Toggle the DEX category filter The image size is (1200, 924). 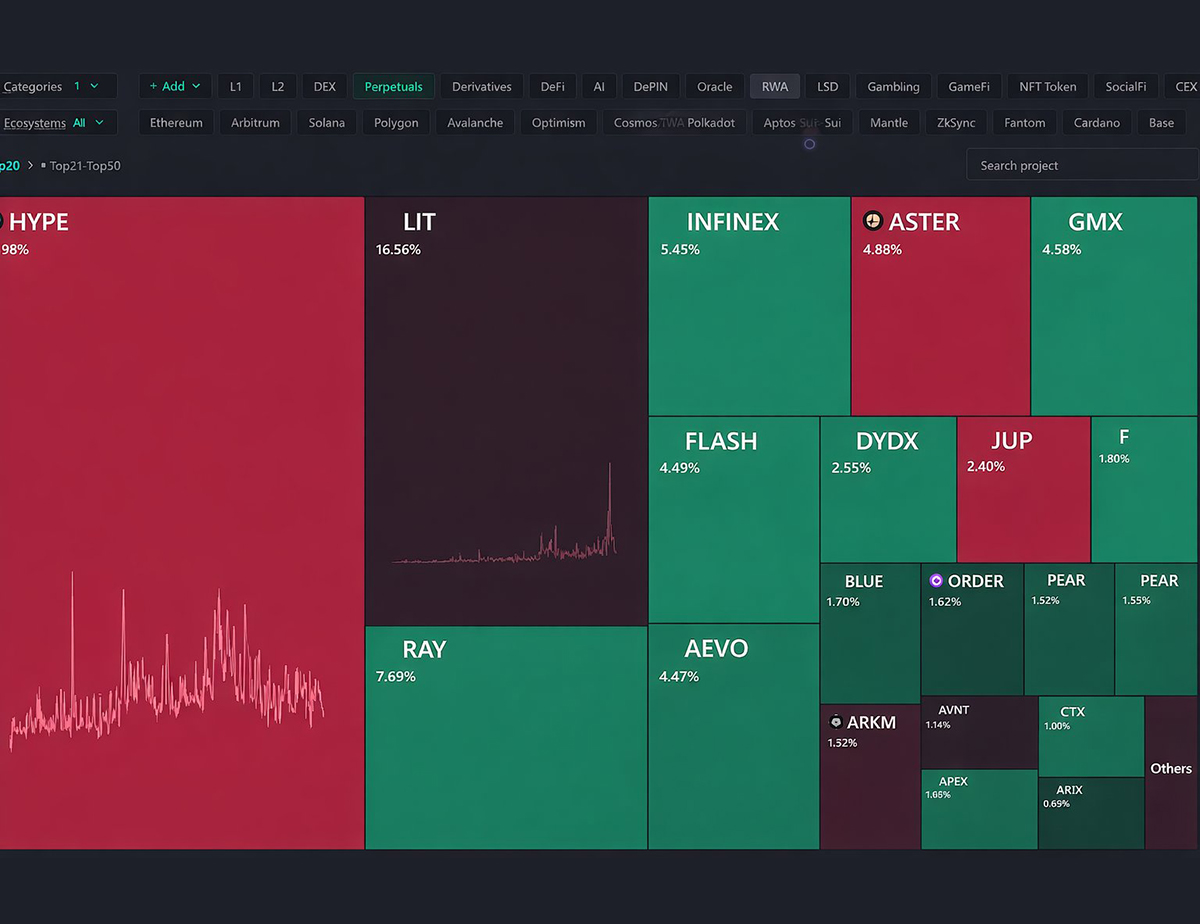click(325, 87)
